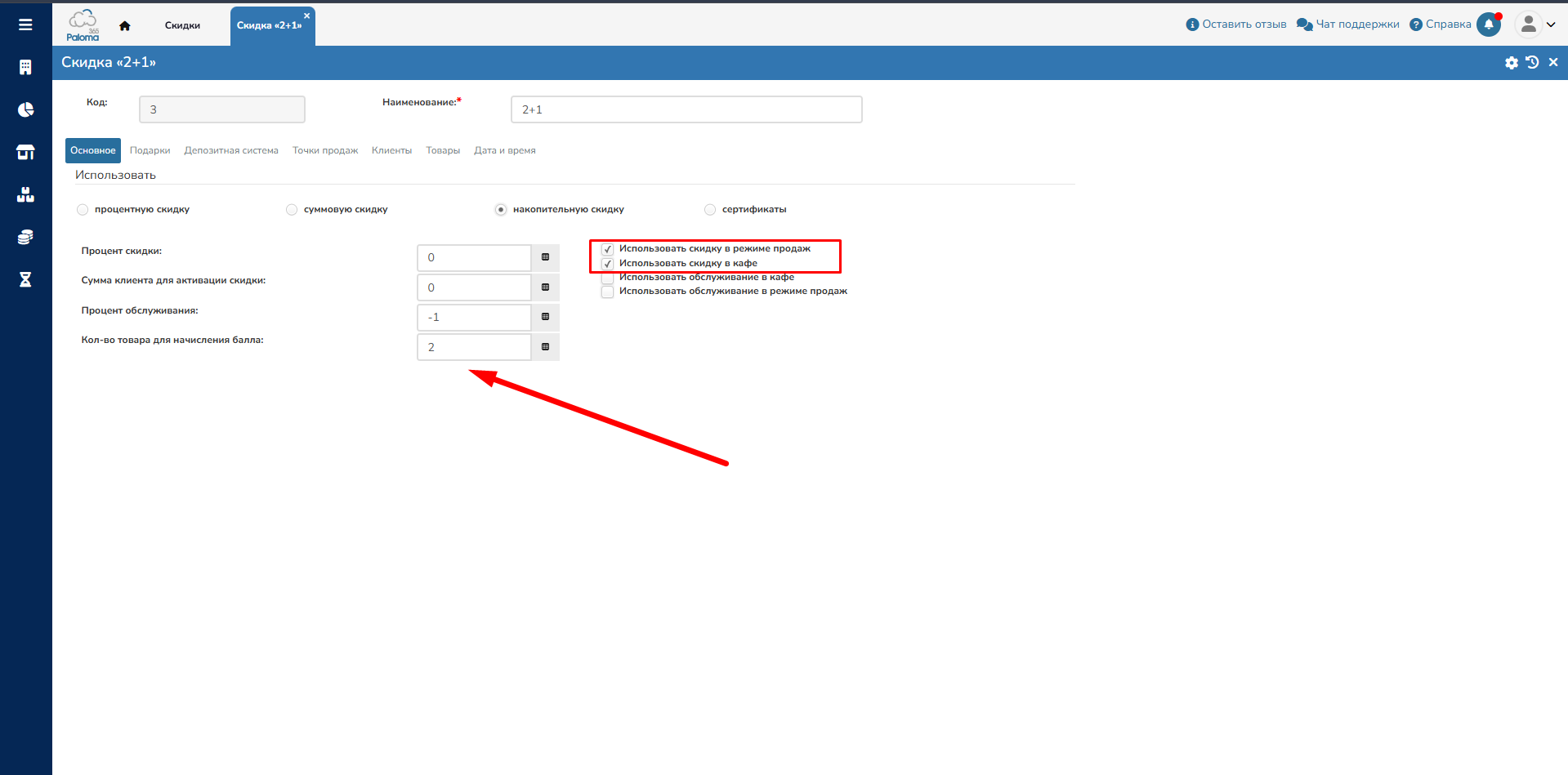Click the Оставить отзыв link
The height and width of the screenshot is (775, 1568).
(1236, 24)
